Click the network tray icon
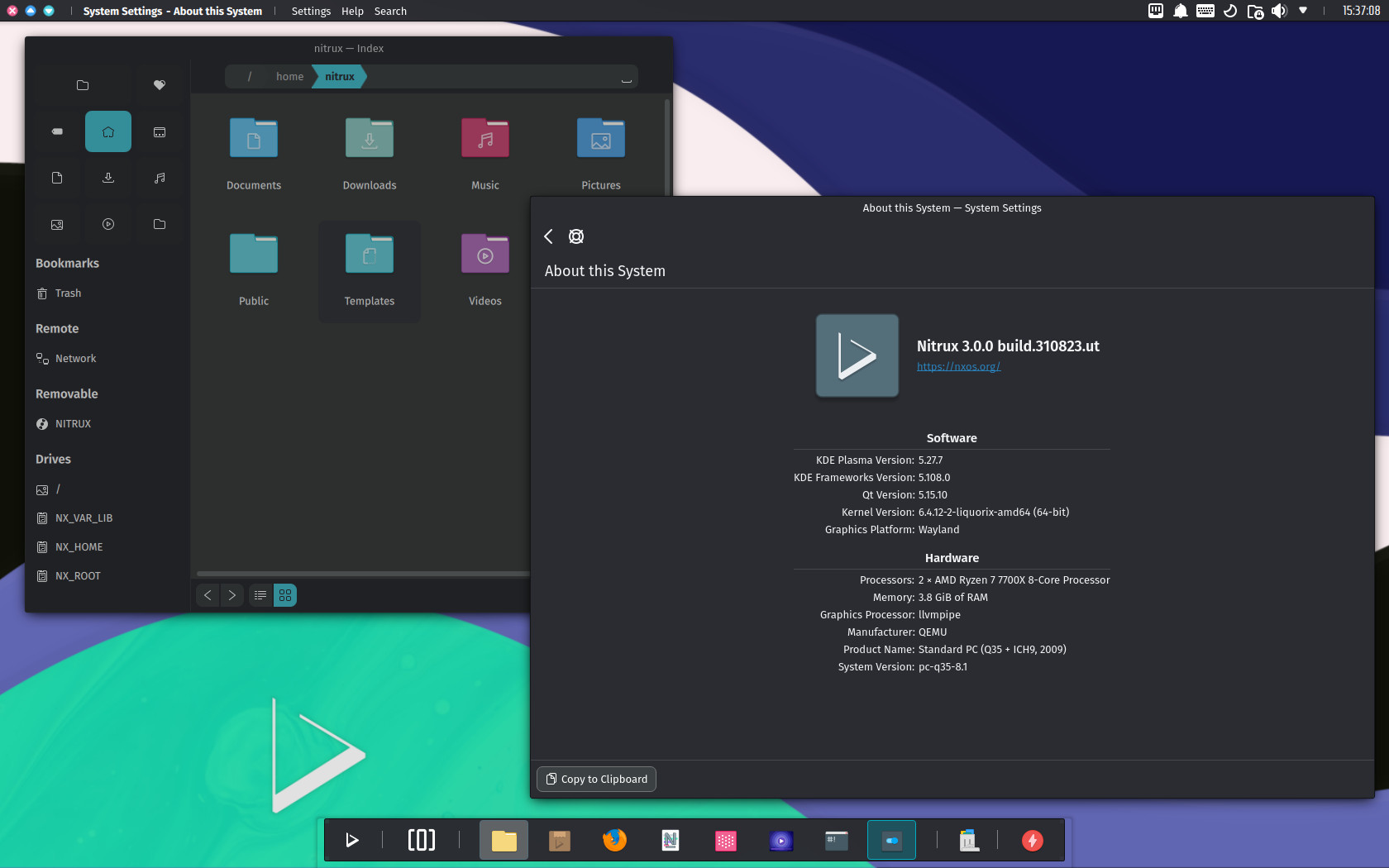Viewport: 1389px width, 868px height. [1156, 11]
